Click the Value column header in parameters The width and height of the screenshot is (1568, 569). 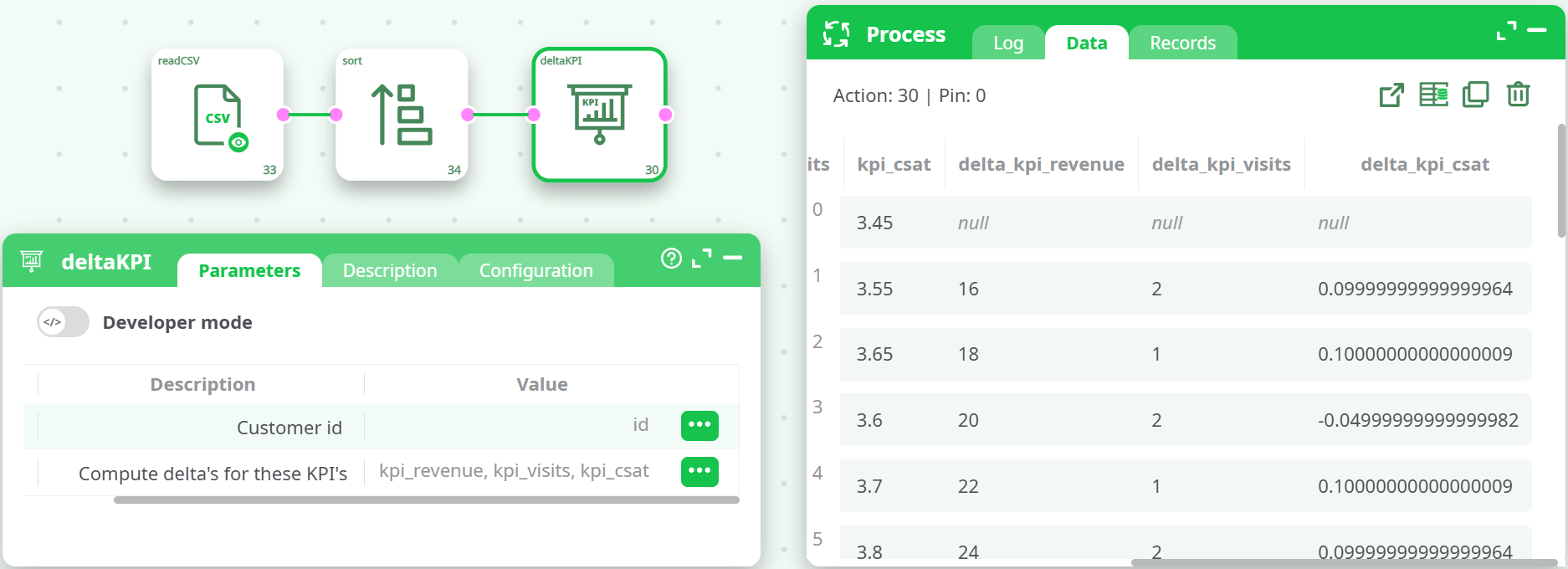[542, 384]
